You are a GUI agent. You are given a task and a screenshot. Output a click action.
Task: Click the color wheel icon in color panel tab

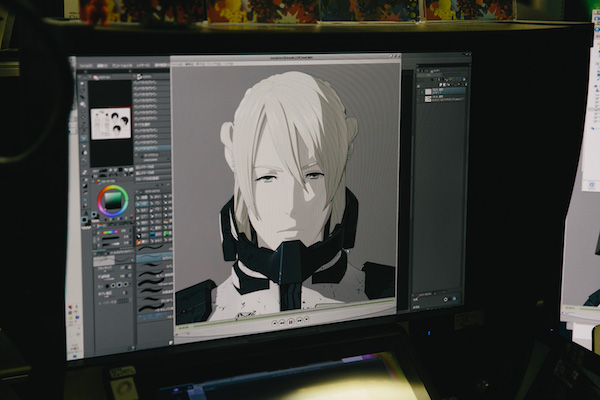(x=98, y=182)
